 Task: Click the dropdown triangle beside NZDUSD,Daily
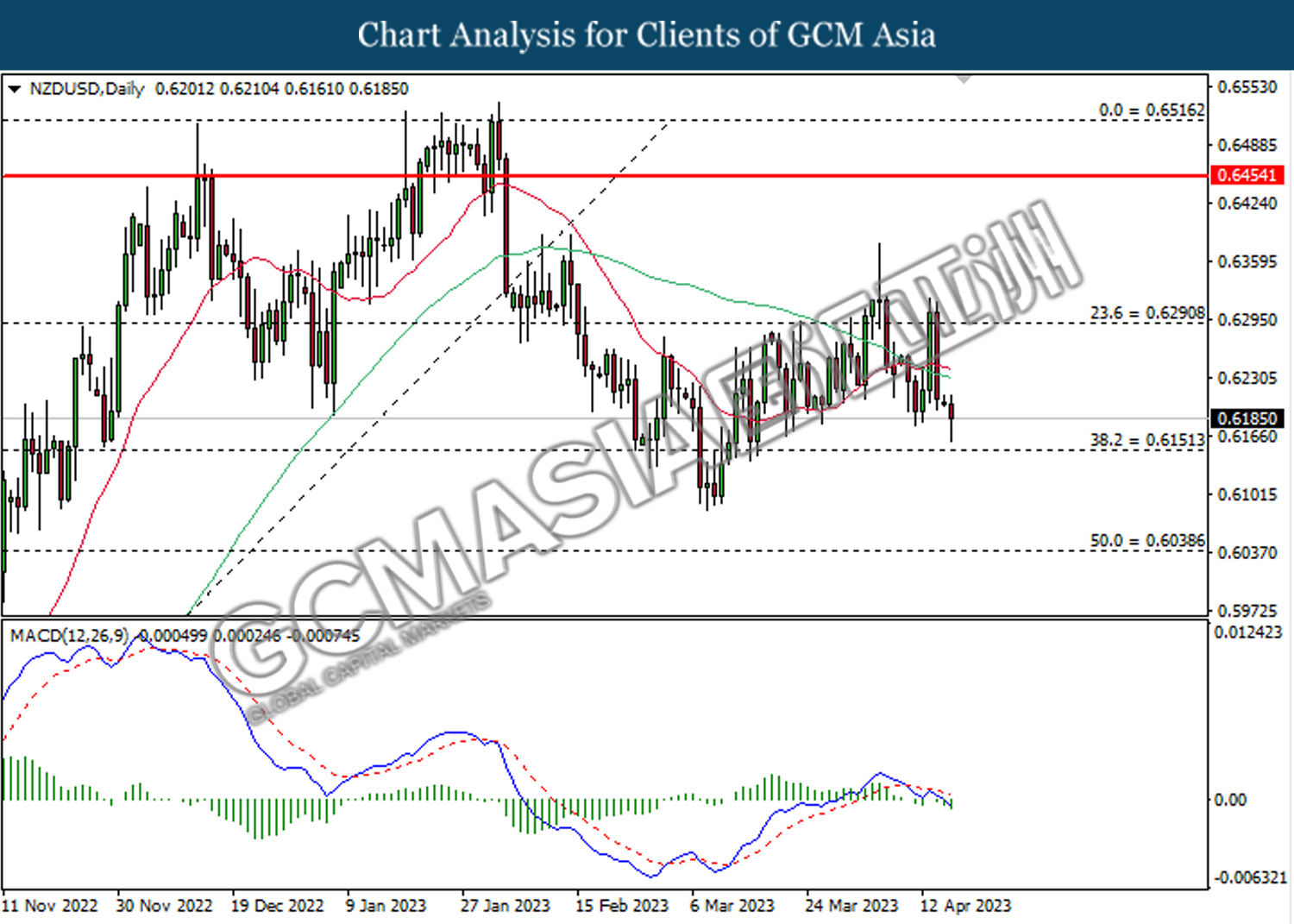pos(14,89)
